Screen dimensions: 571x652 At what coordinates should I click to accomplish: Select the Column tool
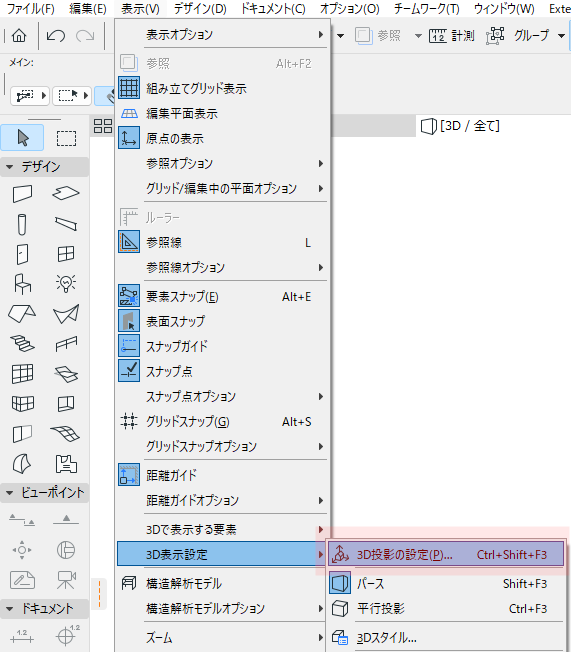pyautogui.click(x=22, y=224)
